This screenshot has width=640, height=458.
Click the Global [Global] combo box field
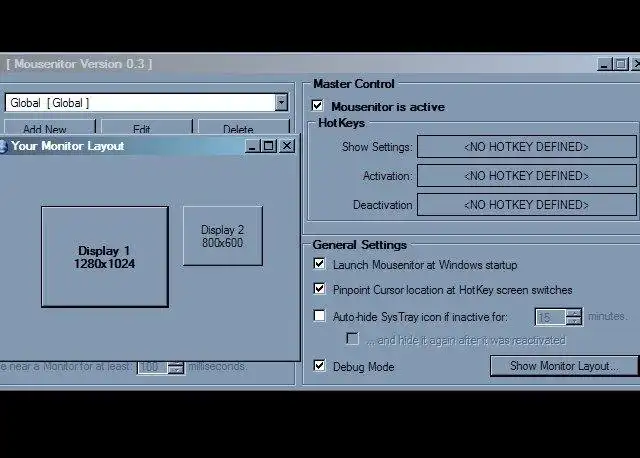tap(147, 102)
